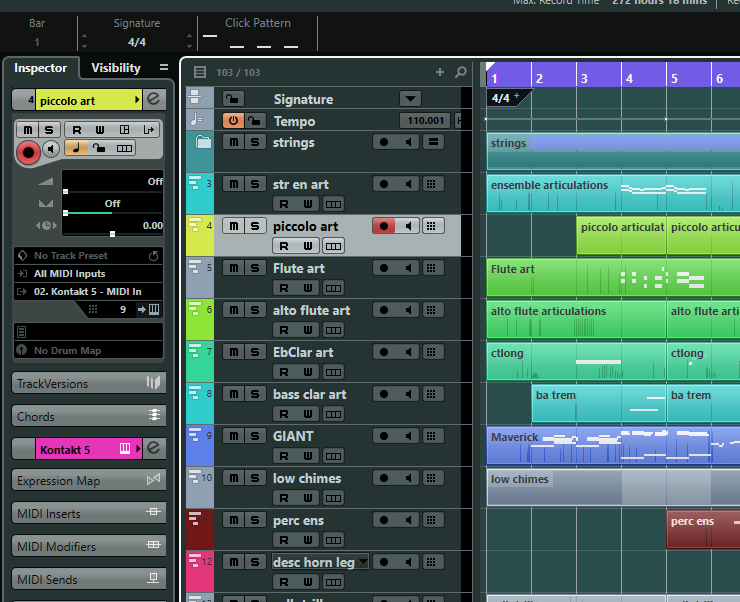Image resolution: width=740 pixels, height=602 pixels.
Task: Solo piccolo art in the Inspector
Action: pyautogui.click(x=49, y=130)
